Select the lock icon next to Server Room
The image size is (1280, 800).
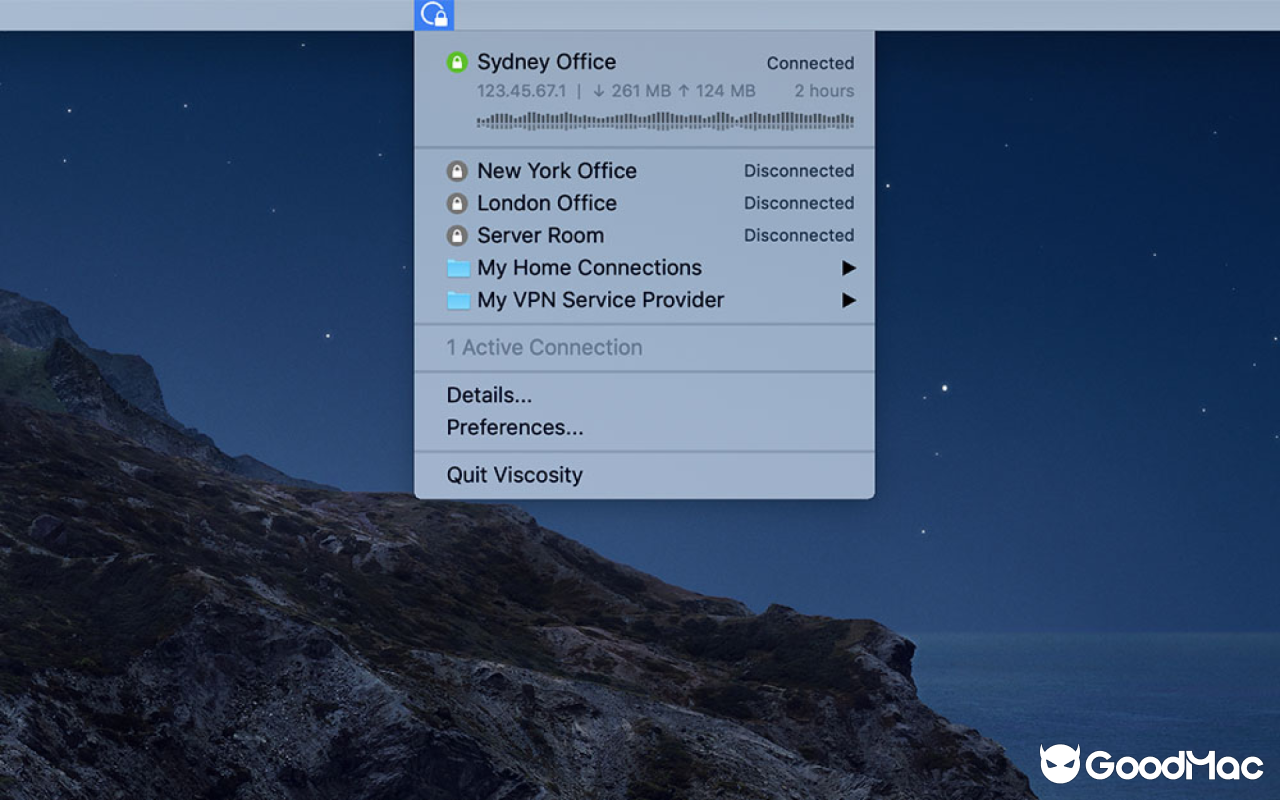(x=458, y=235)
